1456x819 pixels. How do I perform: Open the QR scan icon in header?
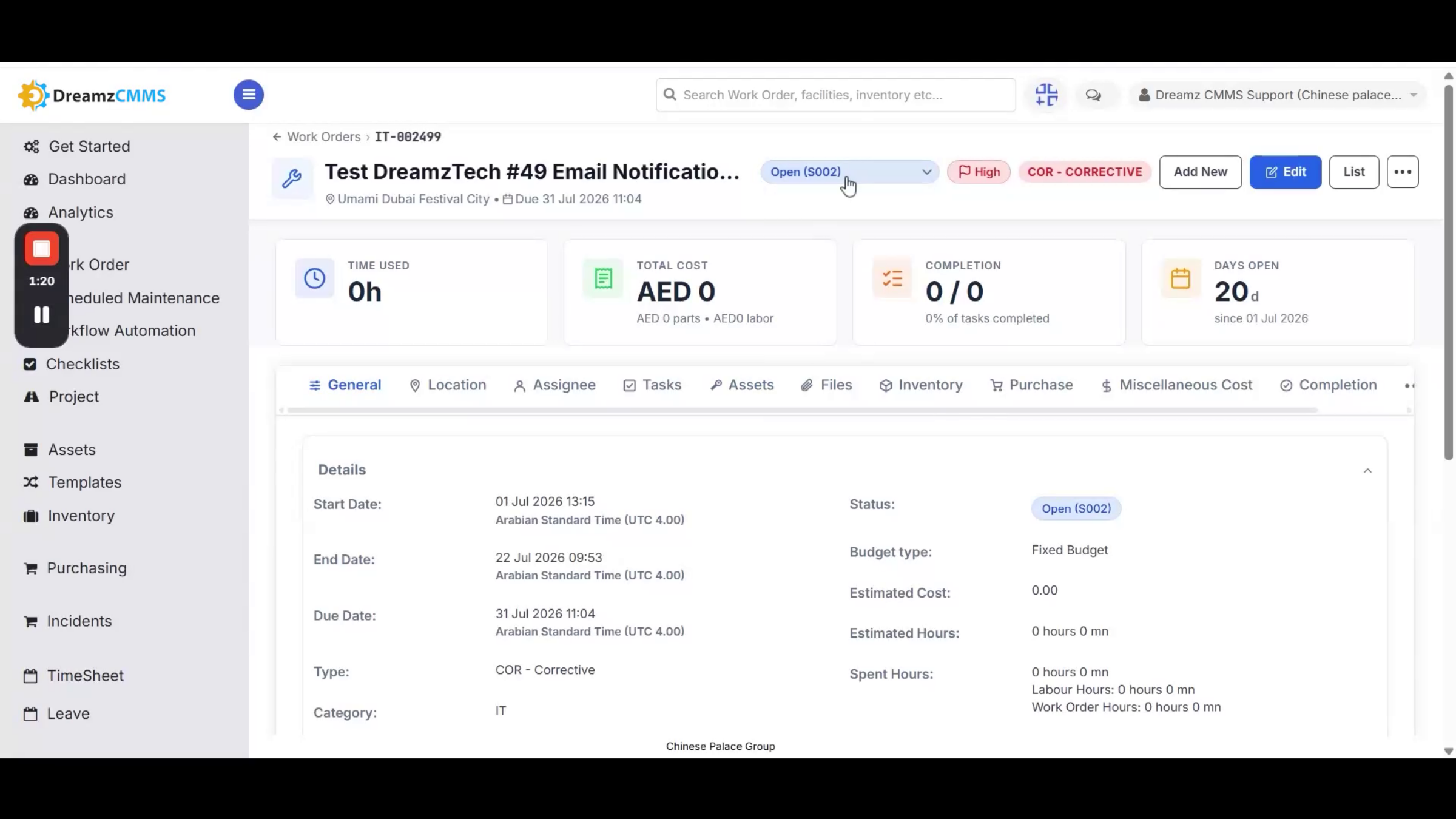[x=1046, y=95]
